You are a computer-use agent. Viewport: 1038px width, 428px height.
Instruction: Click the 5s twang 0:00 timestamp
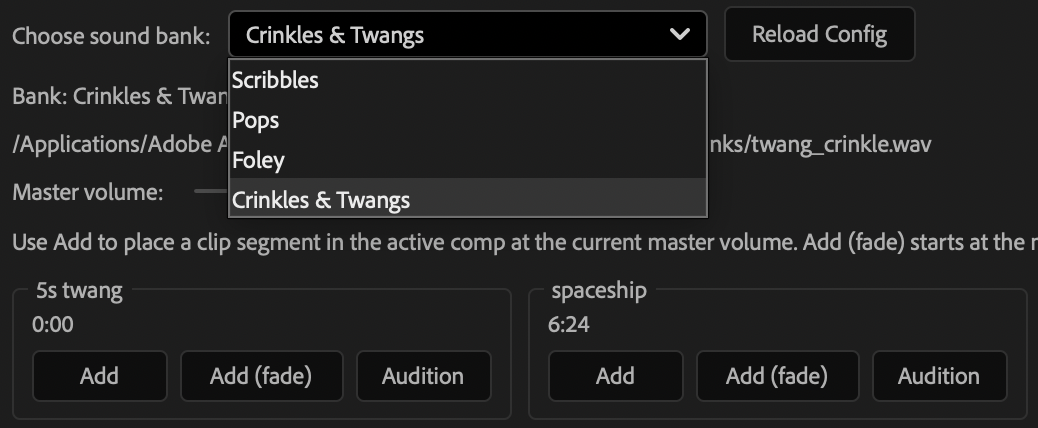coord(52,324)
